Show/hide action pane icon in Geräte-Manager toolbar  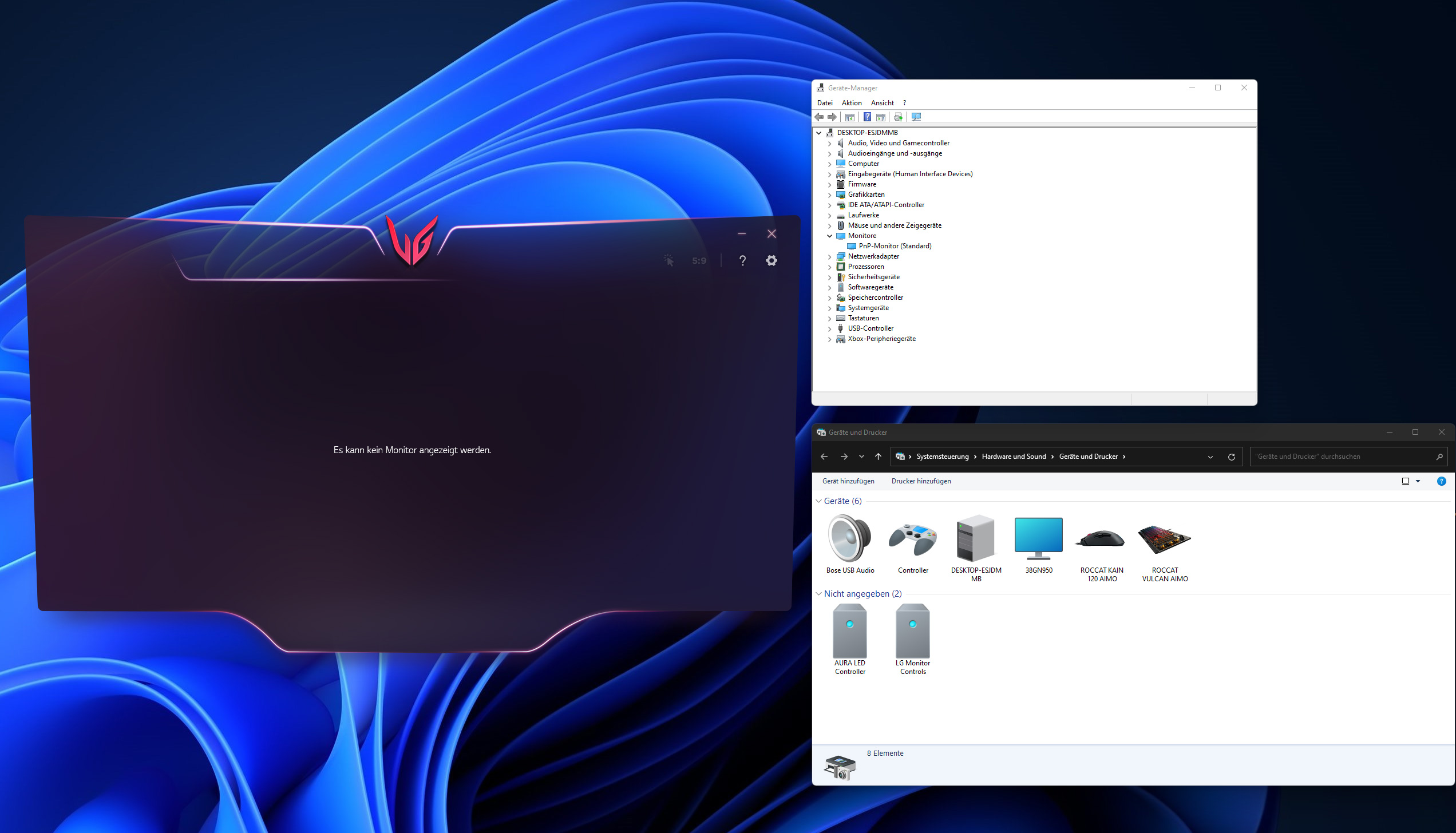pos(881,117)
